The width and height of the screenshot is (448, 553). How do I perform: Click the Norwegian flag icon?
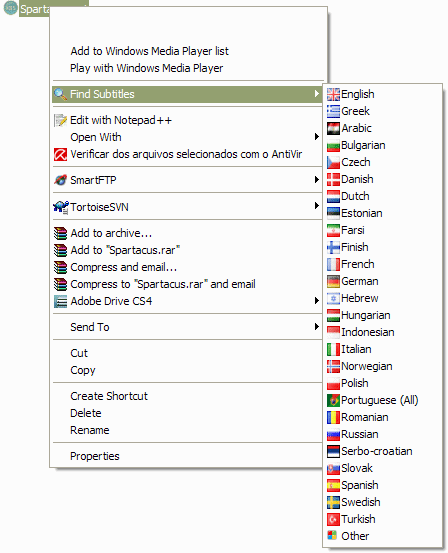pyautogui.click(x=333, y=366)
